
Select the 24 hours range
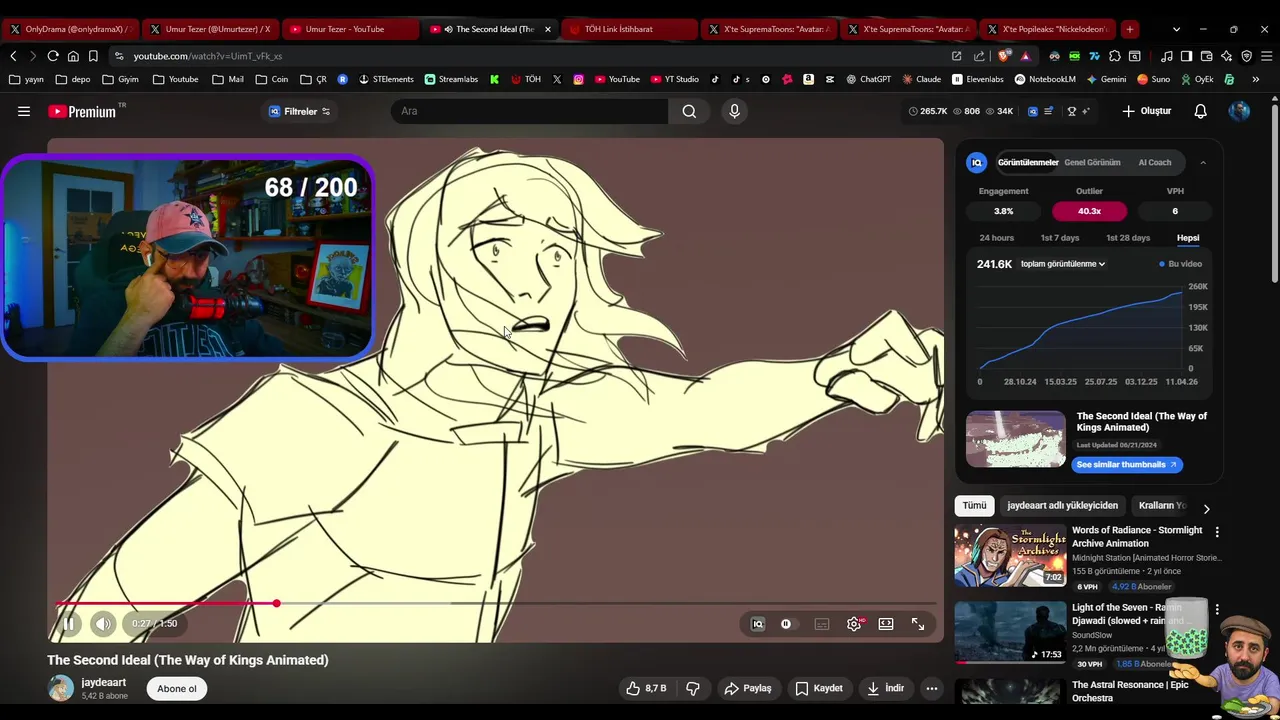tap(997, 238)
